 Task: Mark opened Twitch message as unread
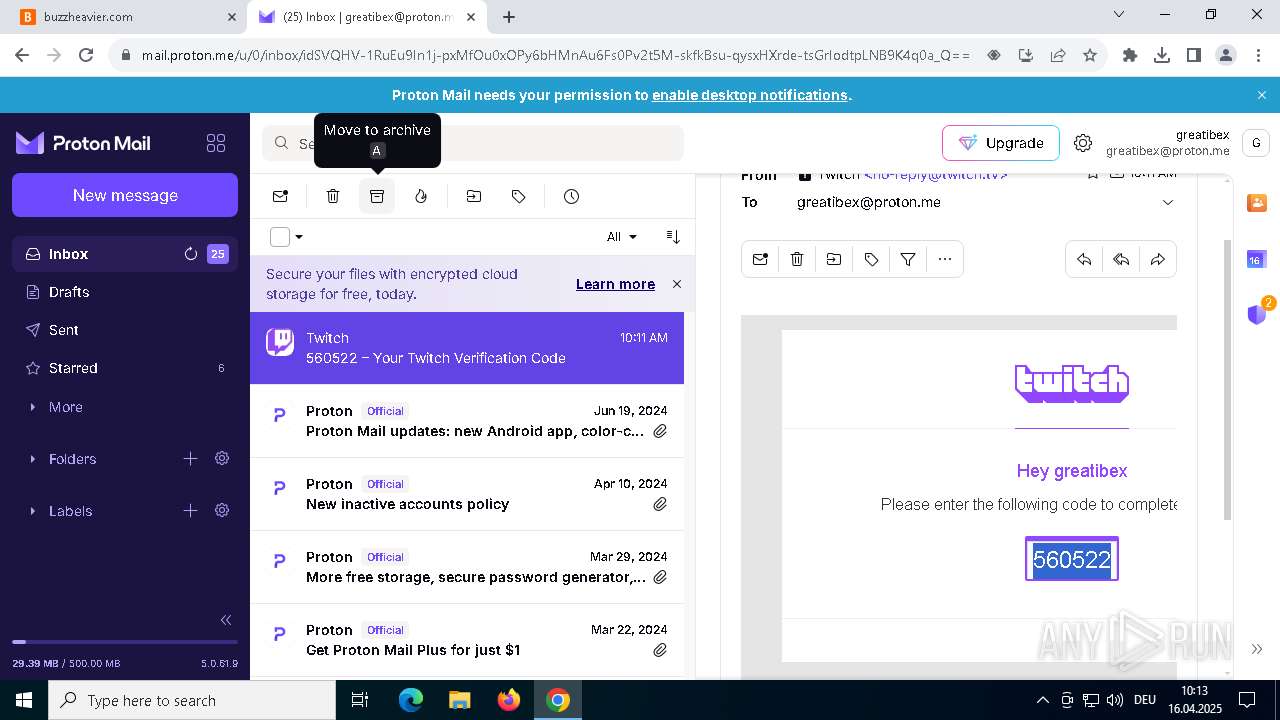click(x=760, y=259)
